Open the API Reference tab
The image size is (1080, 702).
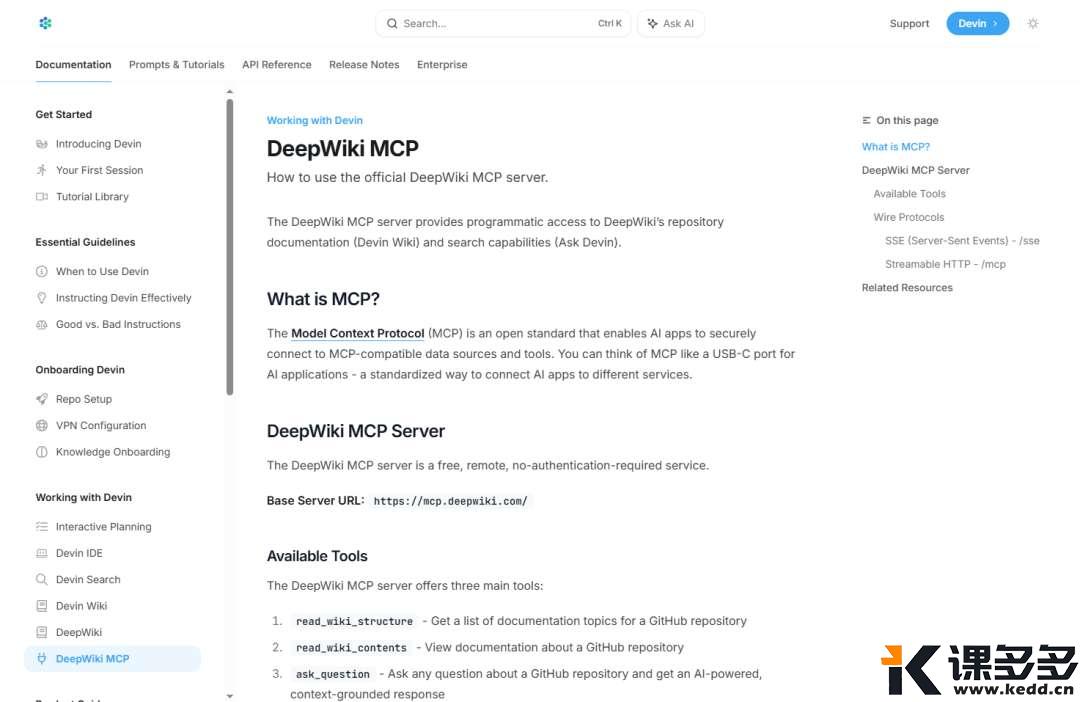[277, 65]
